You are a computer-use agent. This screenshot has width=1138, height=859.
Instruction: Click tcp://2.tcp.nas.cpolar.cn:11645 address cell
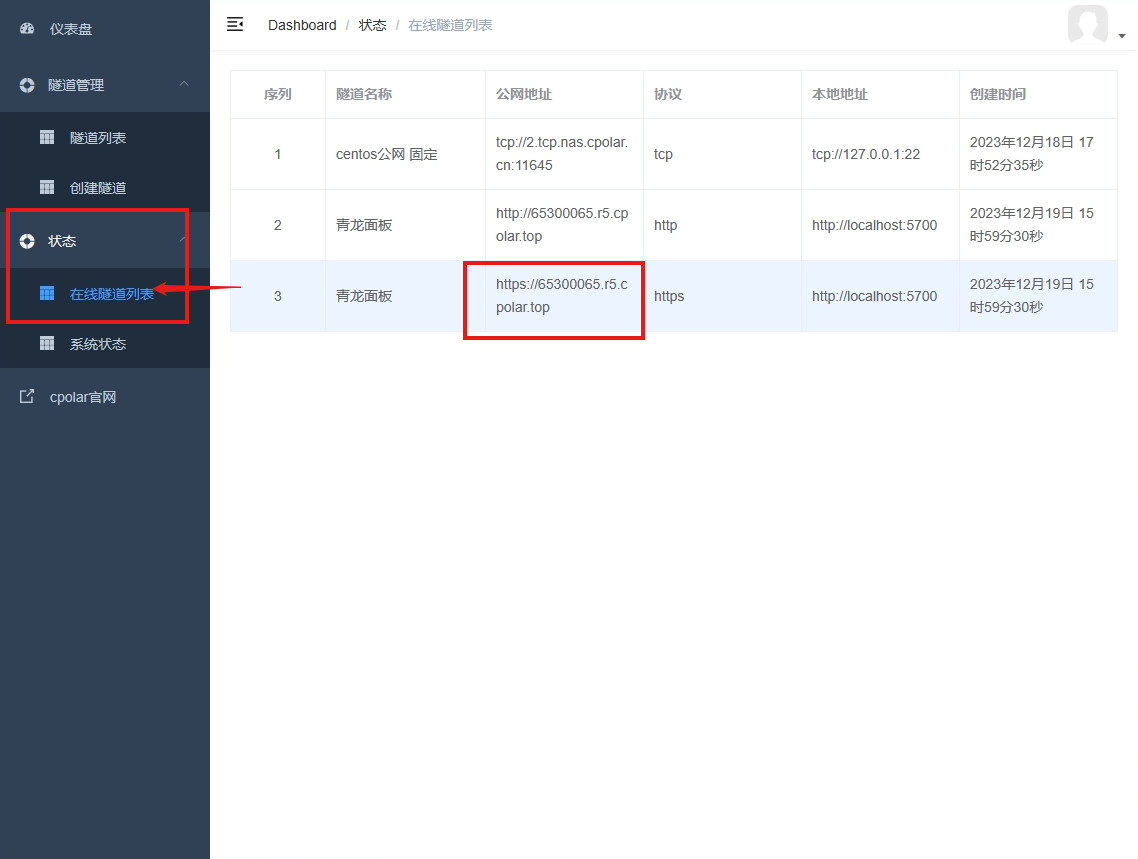pyautogui.click(x=564, y=154)
